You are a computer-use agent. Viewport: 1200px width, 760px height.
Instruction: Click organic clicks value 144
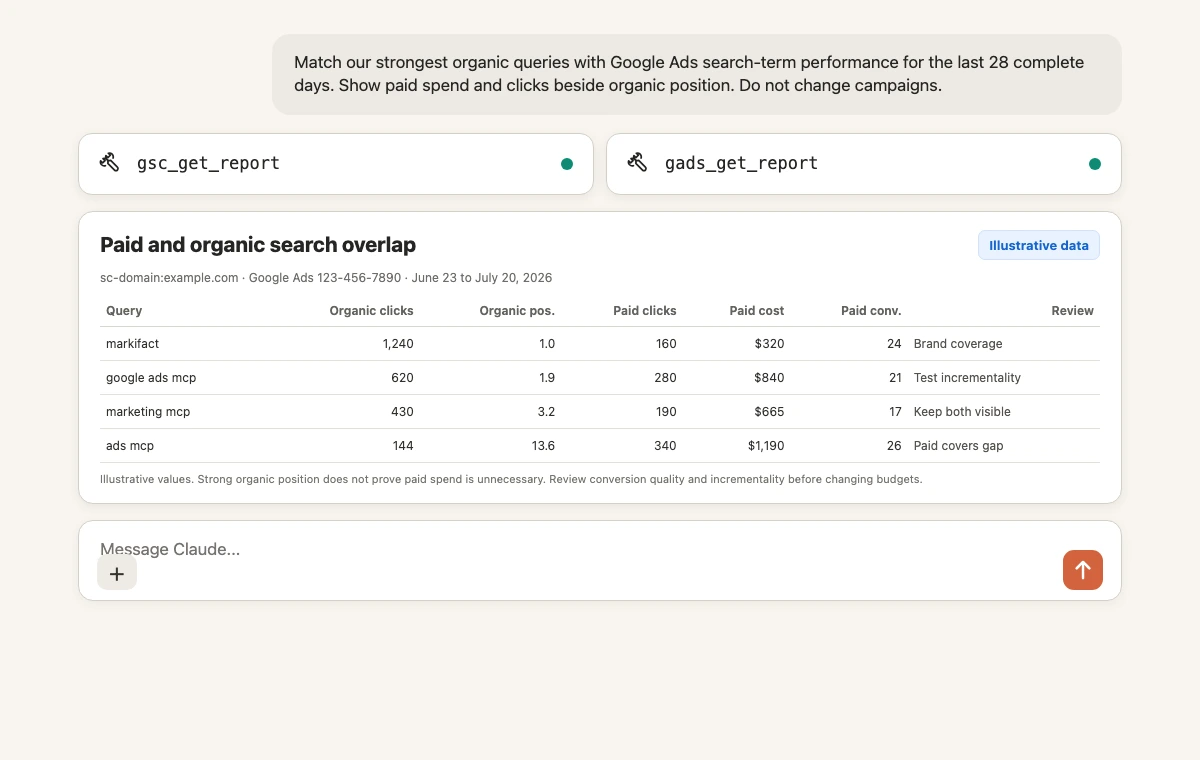click(403, 446)
